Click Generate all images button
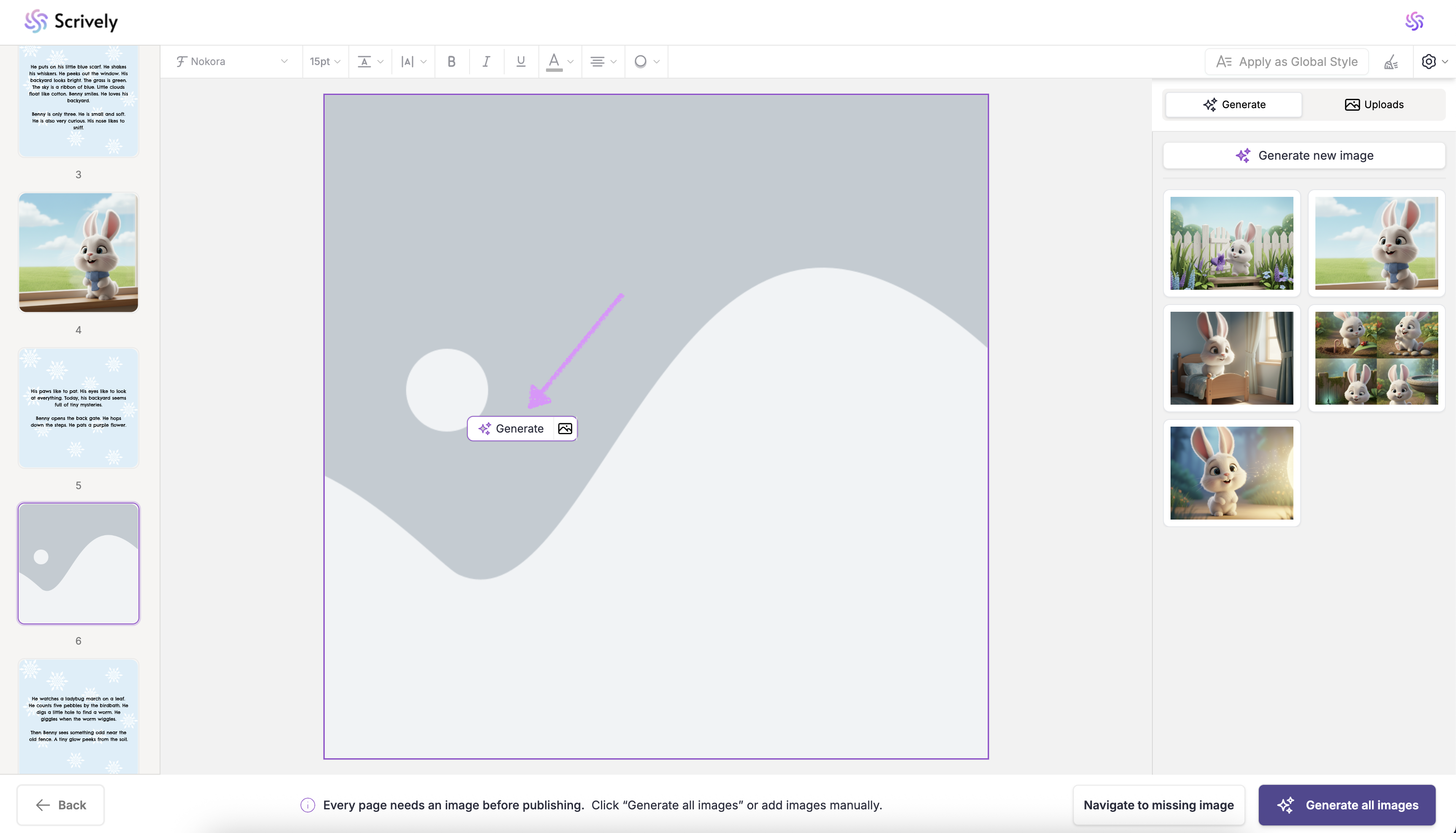 coord(1347,805)
